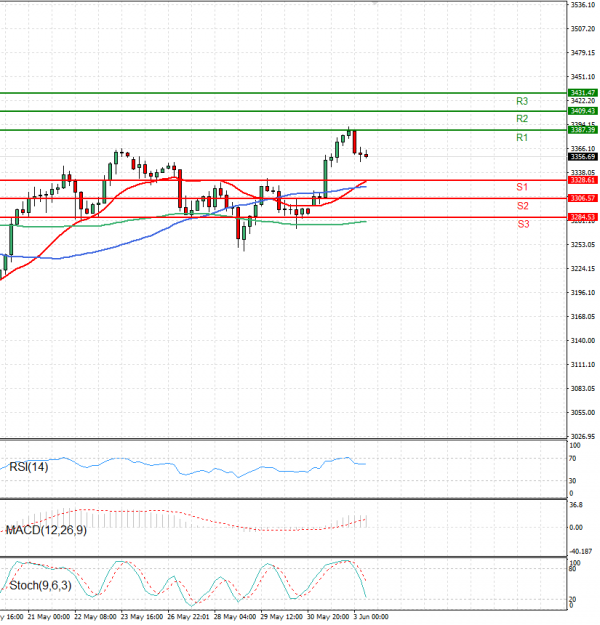Click the 3083.05 price axis value
Viewport: 600px width, 625px height.
tap(583, 388)
